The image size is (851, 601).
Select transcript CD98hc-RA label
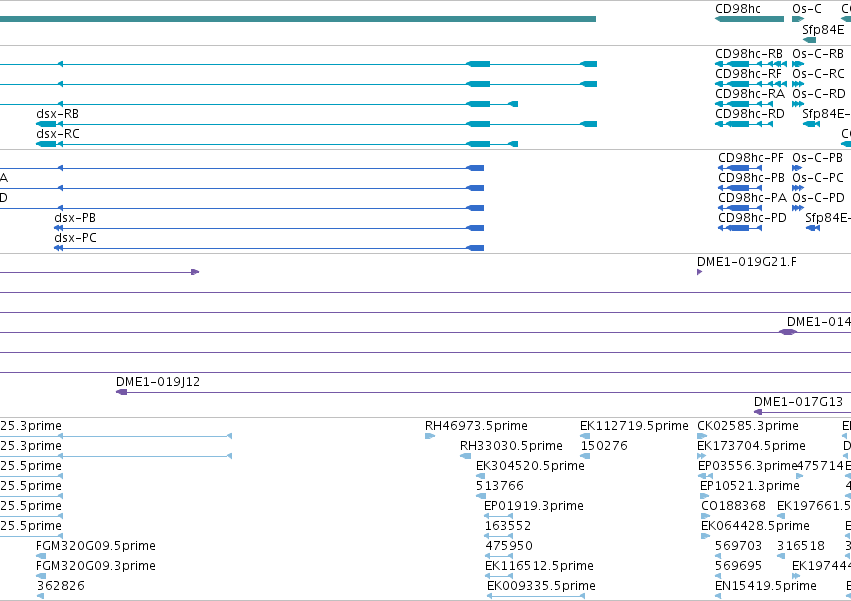[750, 93]
